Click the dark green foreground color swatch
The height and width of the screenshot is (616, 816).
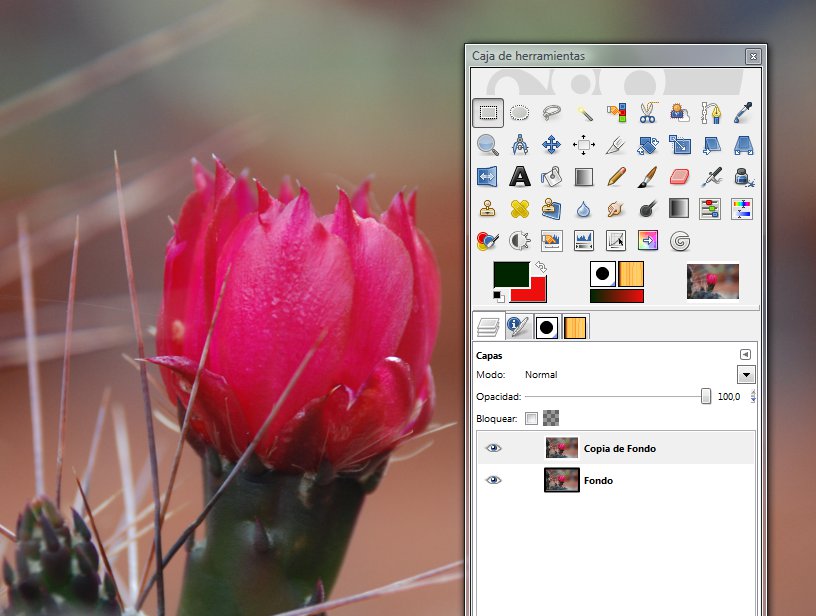[509, 274]
